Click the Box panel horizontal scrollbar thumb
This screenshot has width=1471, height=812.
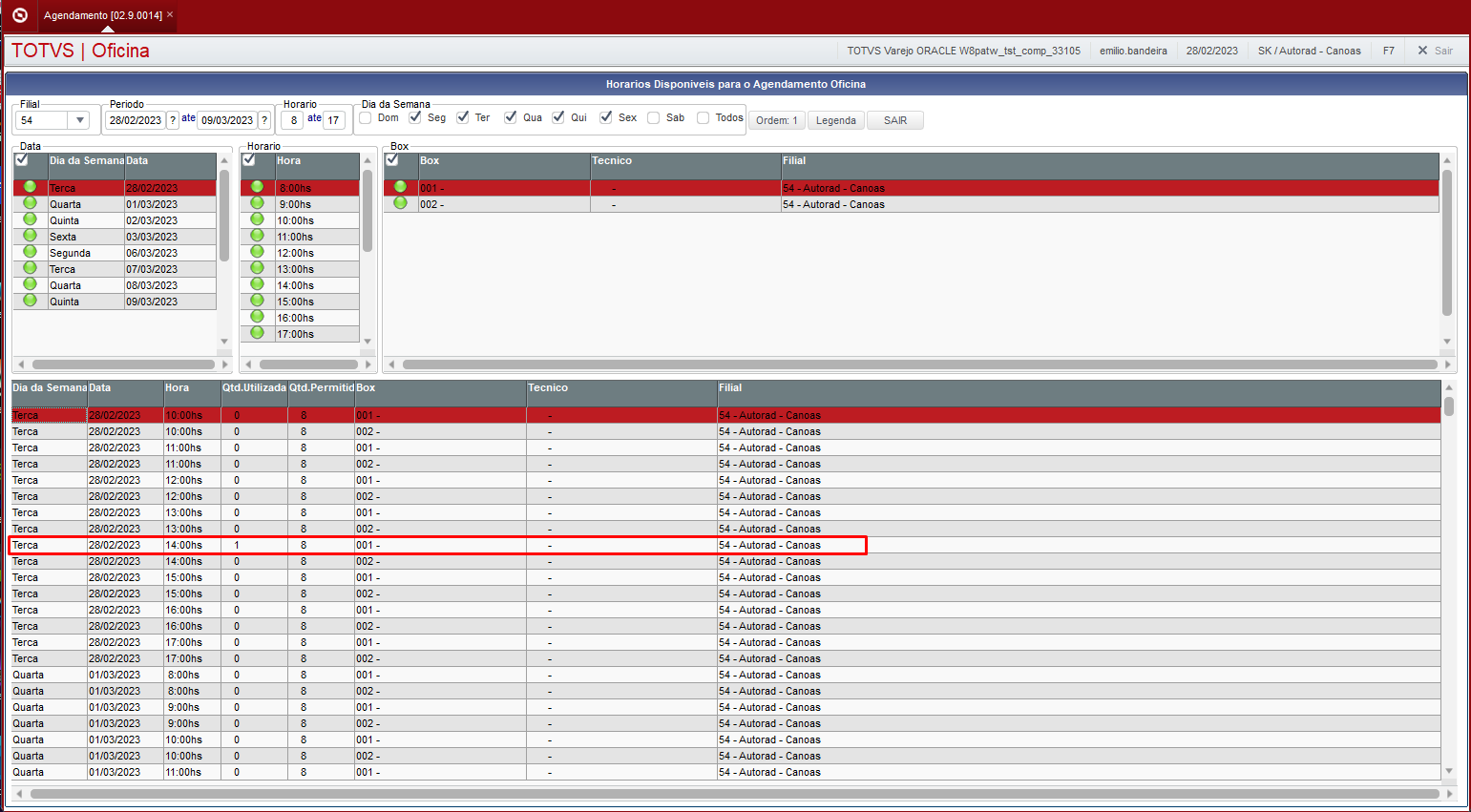(x=920, y=364)
